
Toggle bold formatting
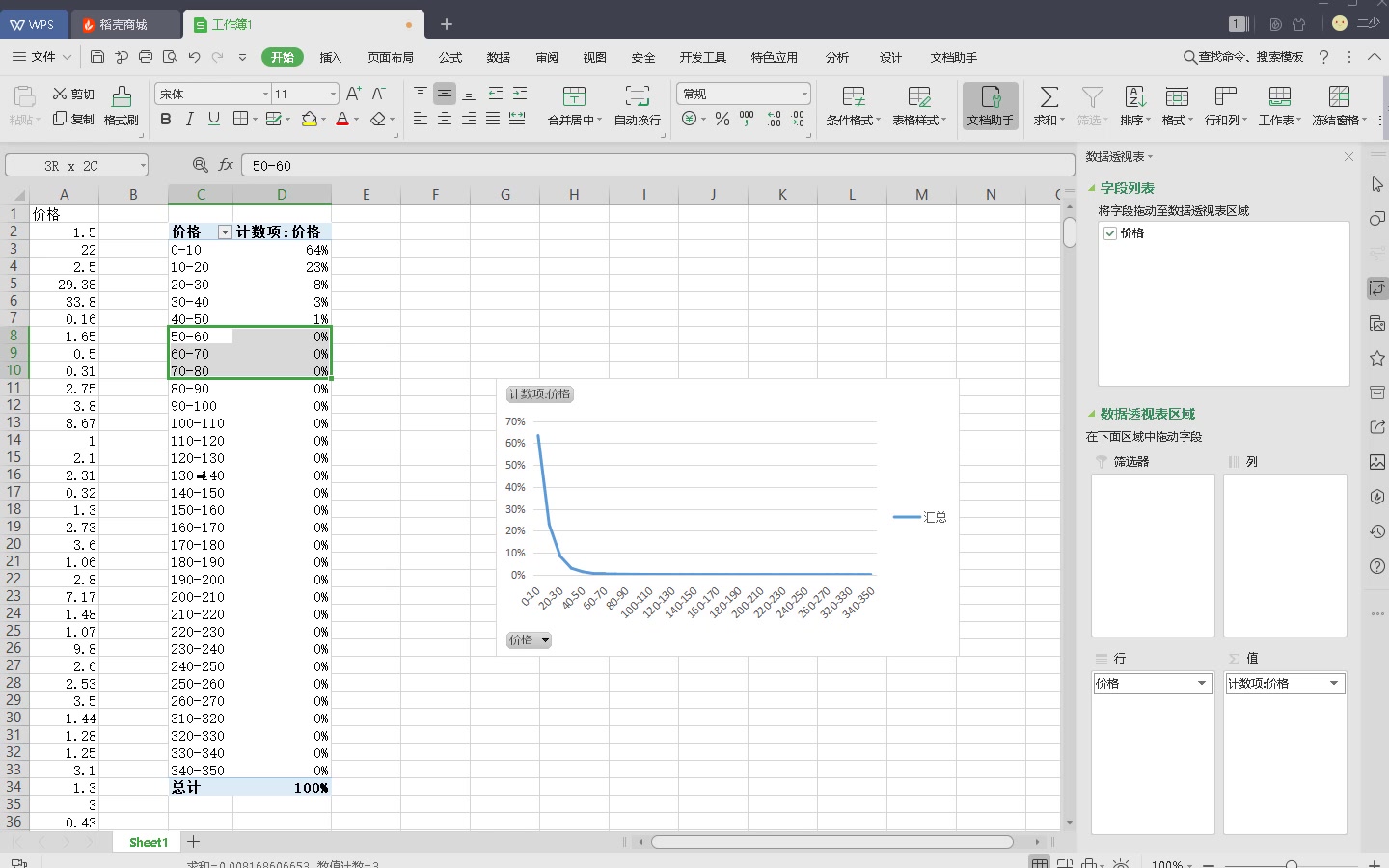(166, 119)
